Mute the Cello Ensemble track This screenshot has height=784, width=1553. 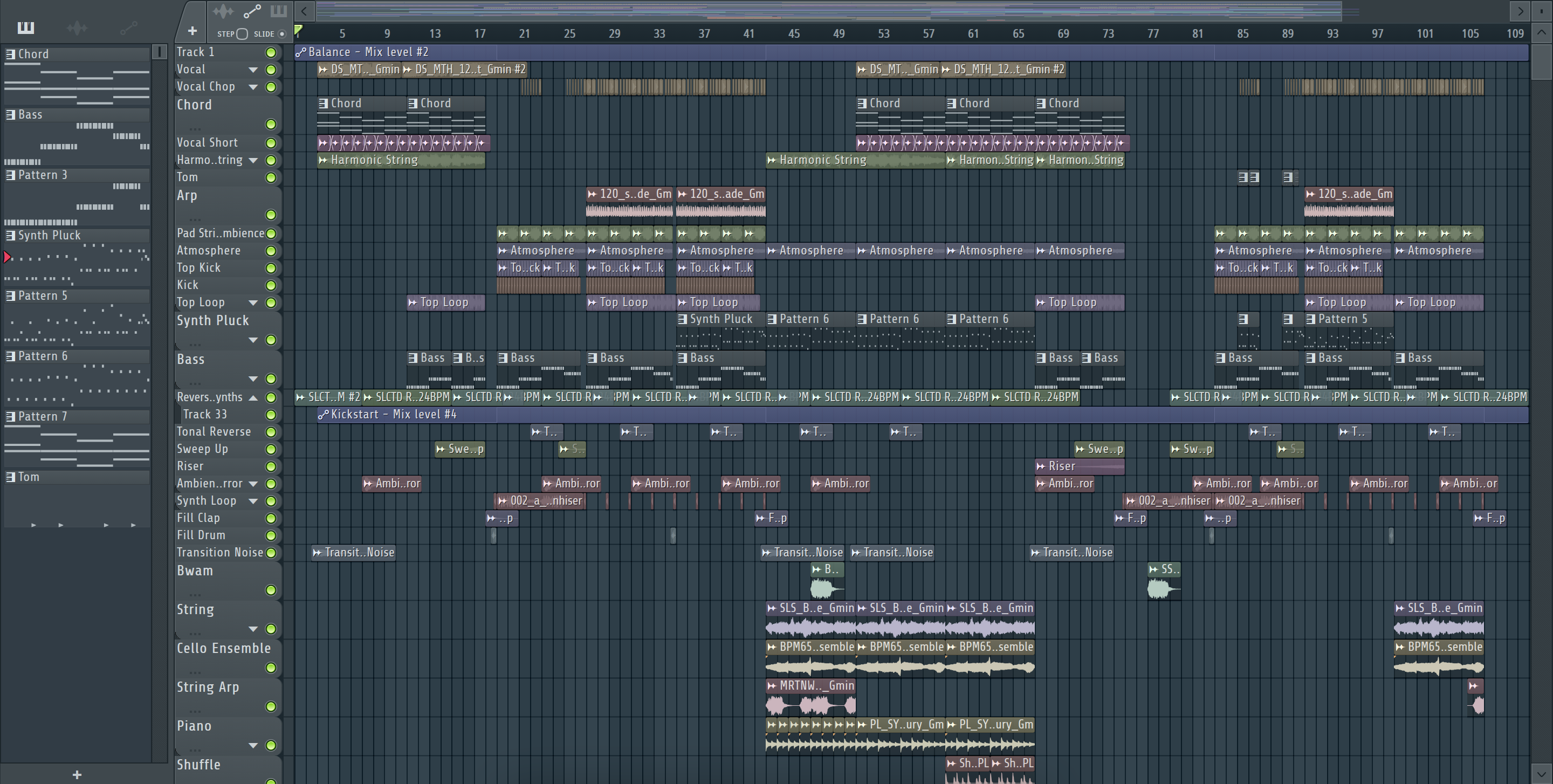click(271, 668)
